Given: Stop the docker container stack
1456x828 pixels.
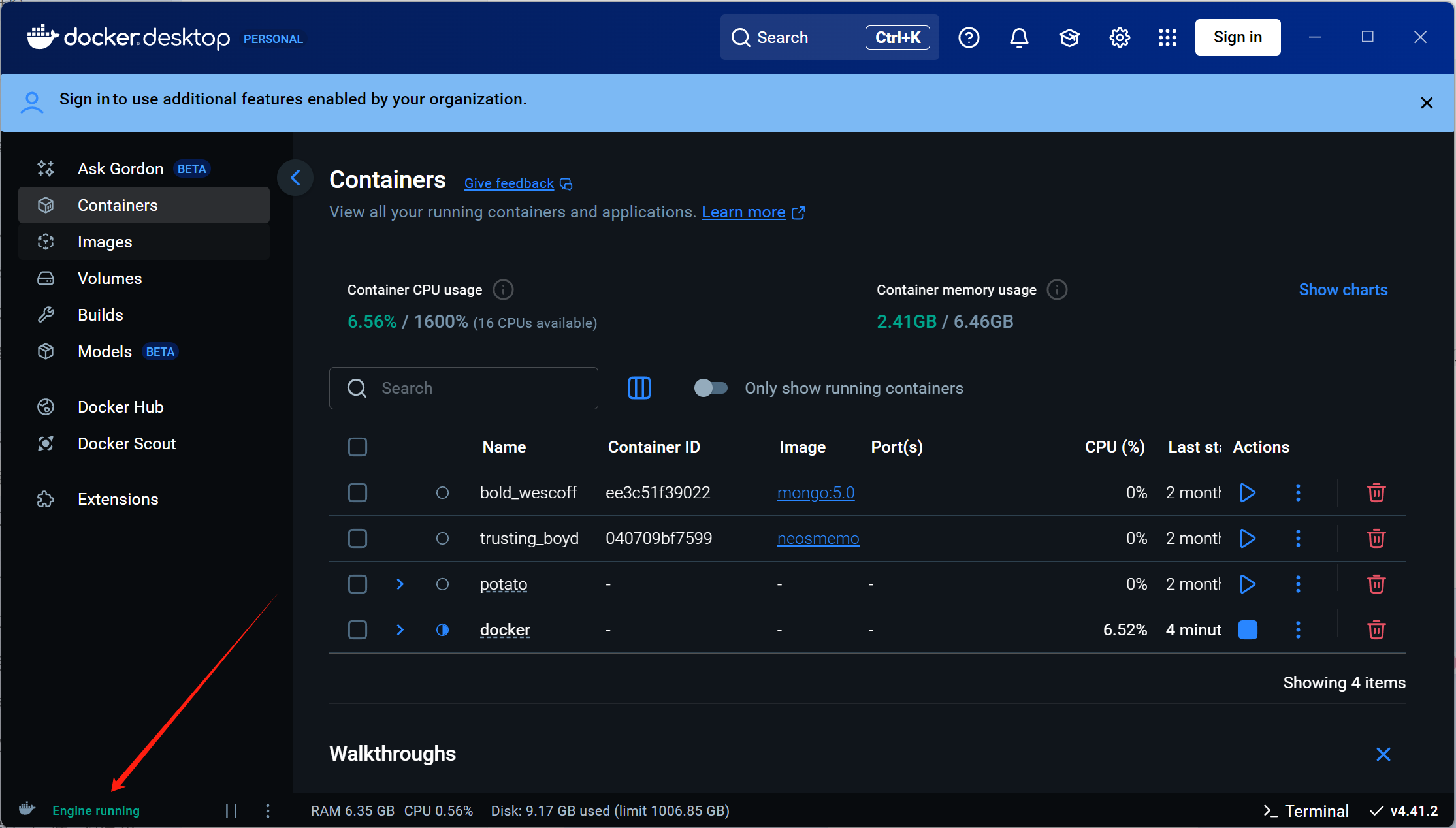Looking at the screenshot, I should (x=1248, y=629).
